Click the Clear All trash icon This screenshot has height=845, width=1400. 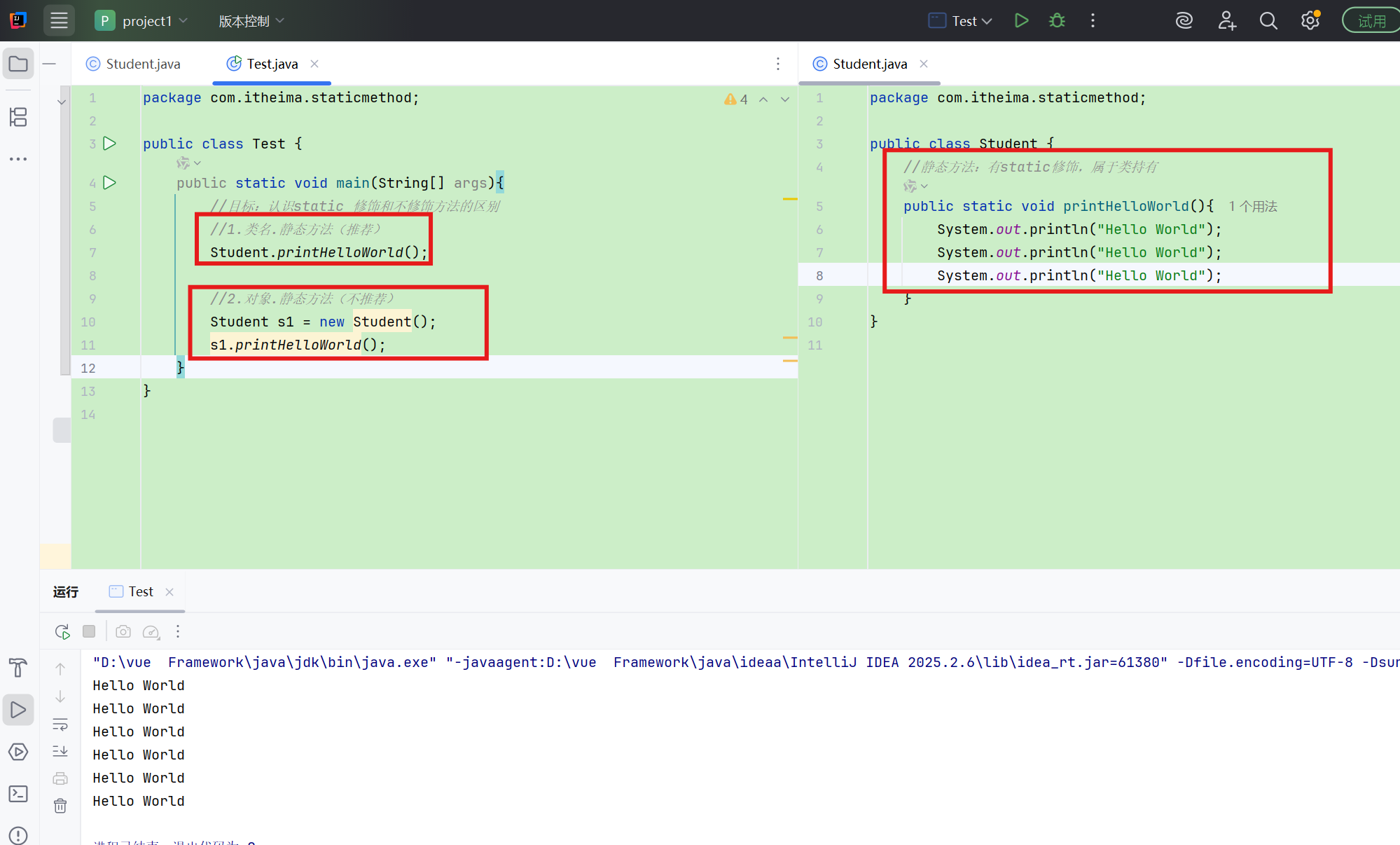[61, 806]
